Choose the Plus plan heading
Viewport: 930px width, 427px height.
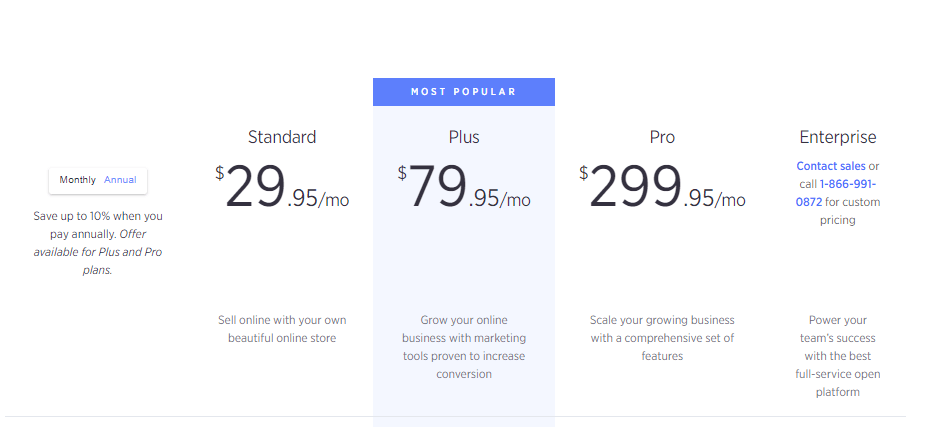click(x=464, y=137)
